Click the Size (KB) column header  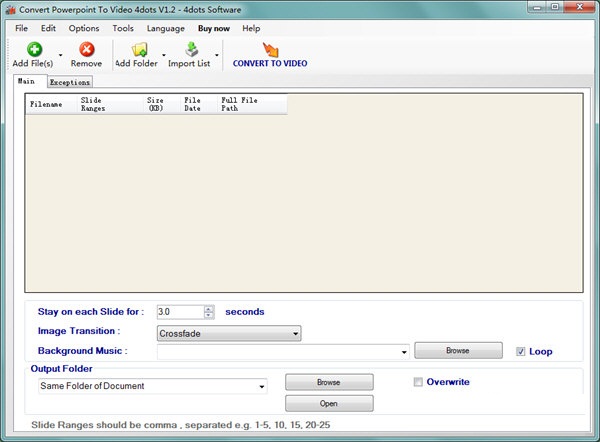[x=162, y=104]
